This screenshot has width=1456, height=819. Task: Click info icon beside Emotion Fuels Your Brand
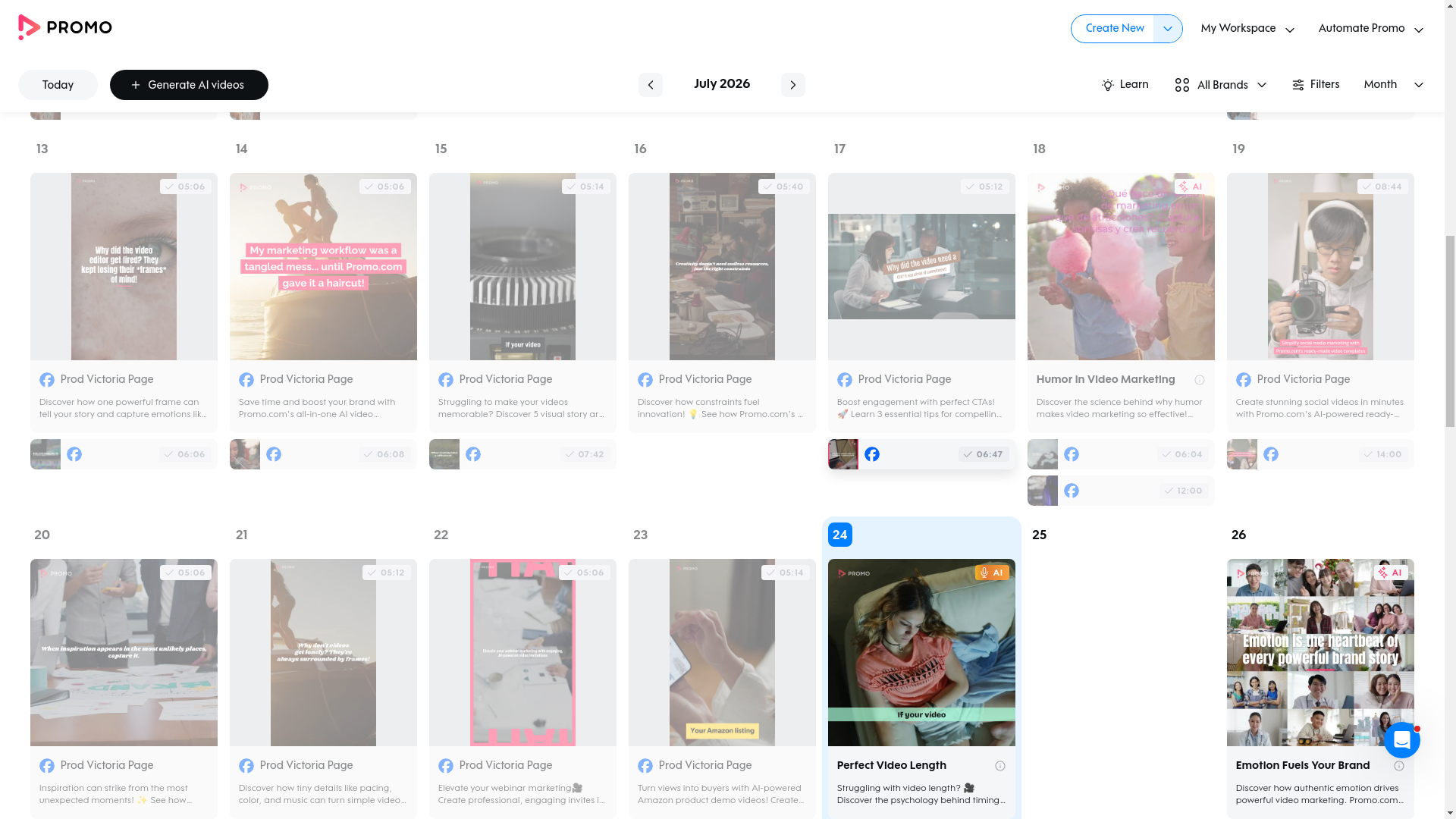pyautogui.click(x=1398, y=766)
